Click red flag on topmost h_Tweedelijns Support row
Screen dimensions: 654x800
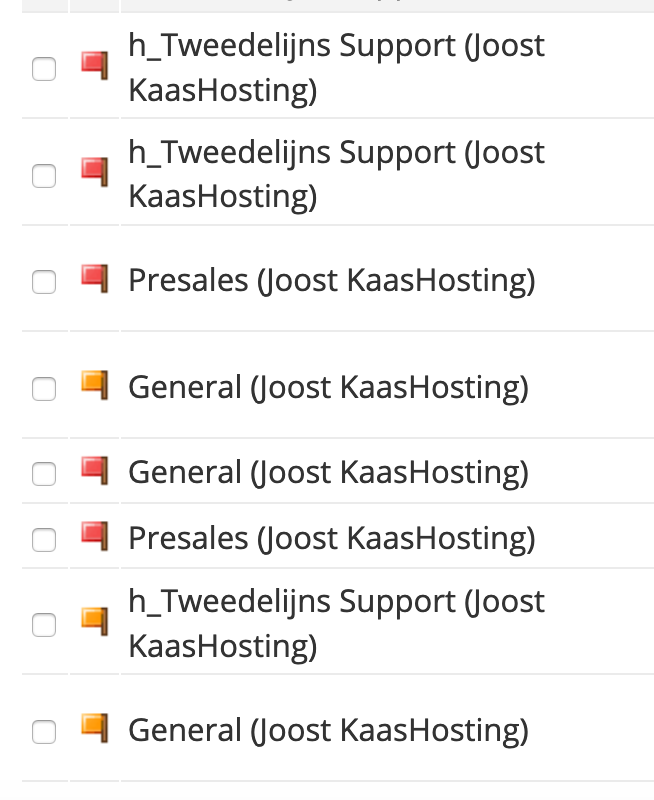pos(94,66)
